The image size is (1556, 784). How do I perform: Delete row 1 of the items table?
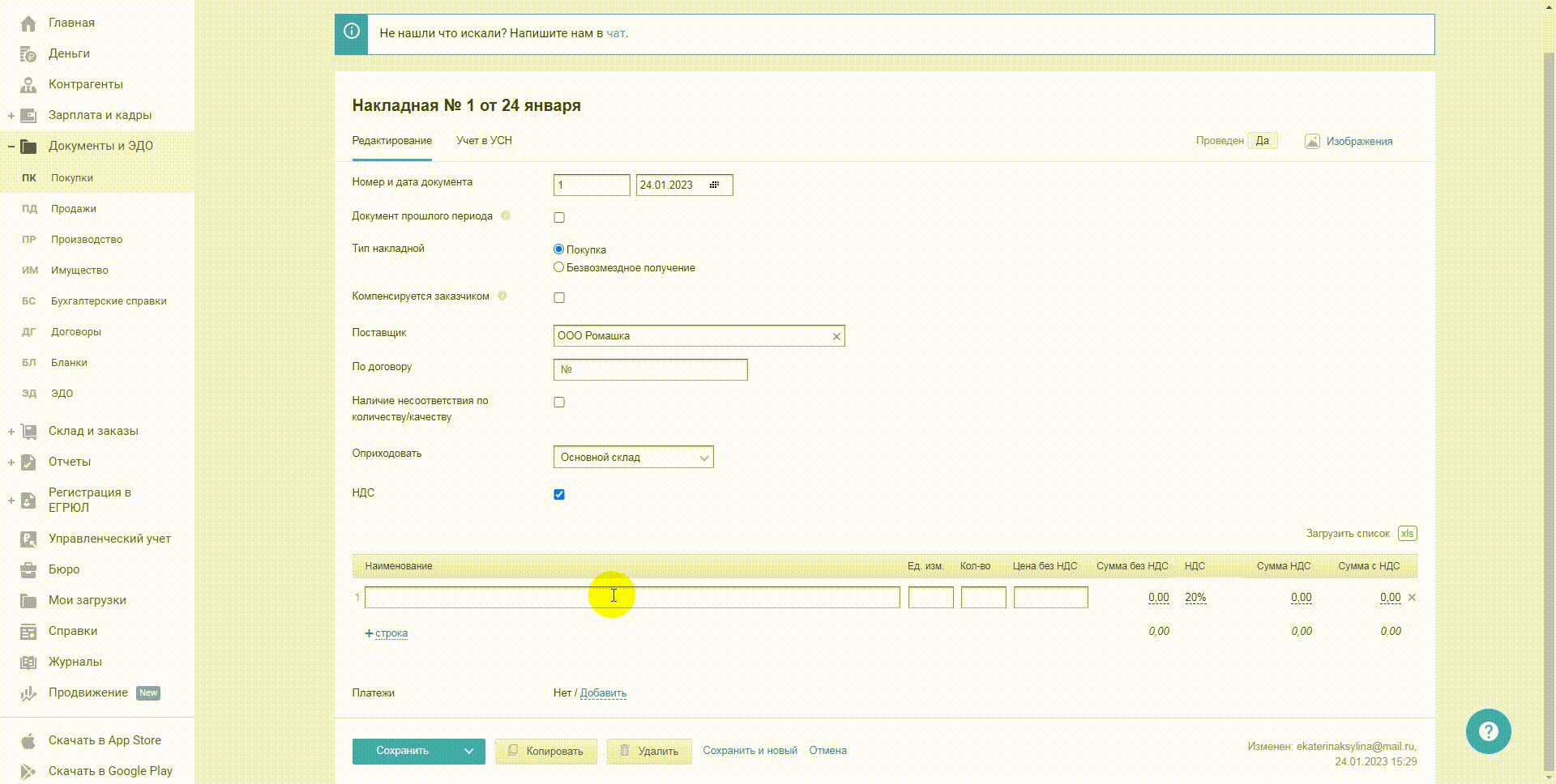(1412, 598)
